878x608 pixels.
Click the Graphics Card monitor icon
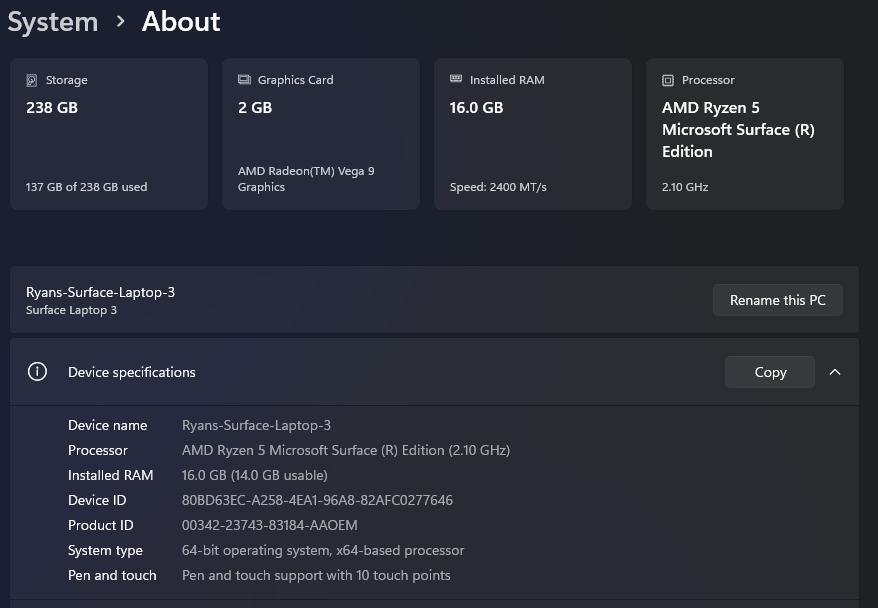click(244, 80)
